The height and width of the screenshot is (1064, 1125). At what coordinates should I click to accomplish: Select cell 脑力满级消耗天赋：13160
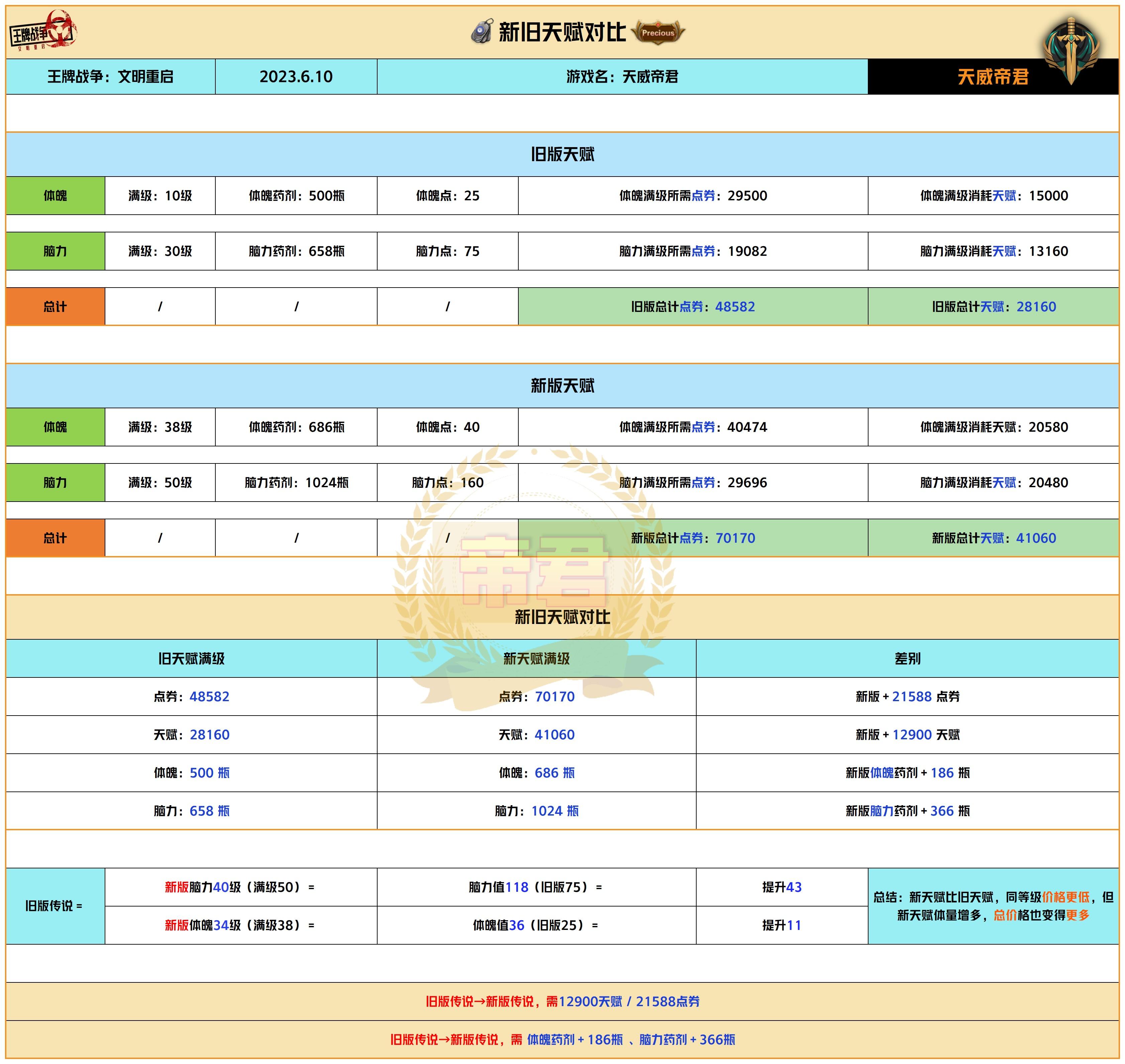pyautogui.click(x=993, y=251)
